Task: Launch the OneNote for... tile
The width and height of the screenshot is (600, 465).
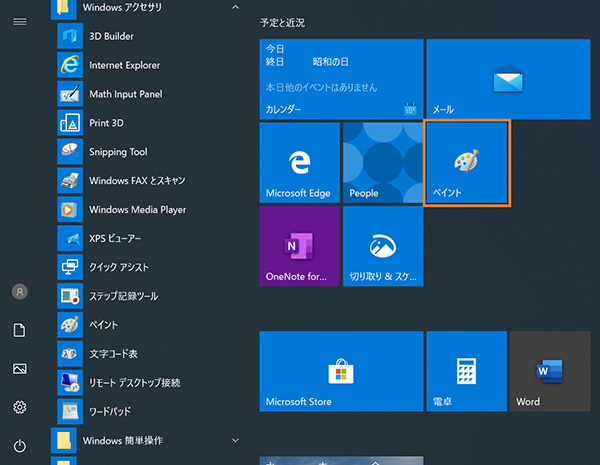Action: 300,246
